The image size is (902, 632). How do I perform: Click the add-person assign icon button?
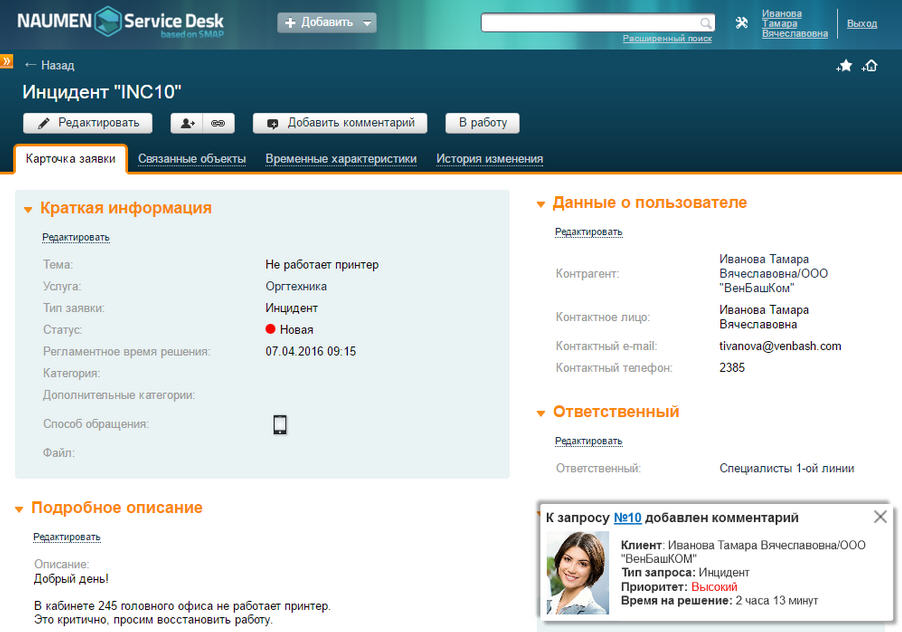pos(187,123)
